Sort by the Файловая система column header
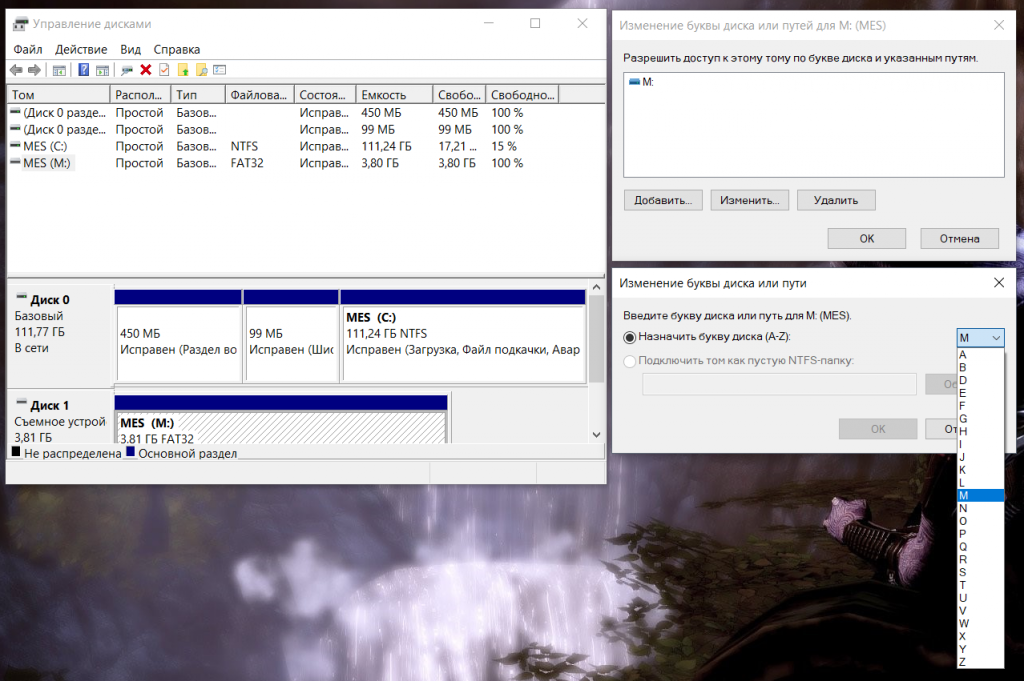1024x681 pixels. [x=260, y=95]
